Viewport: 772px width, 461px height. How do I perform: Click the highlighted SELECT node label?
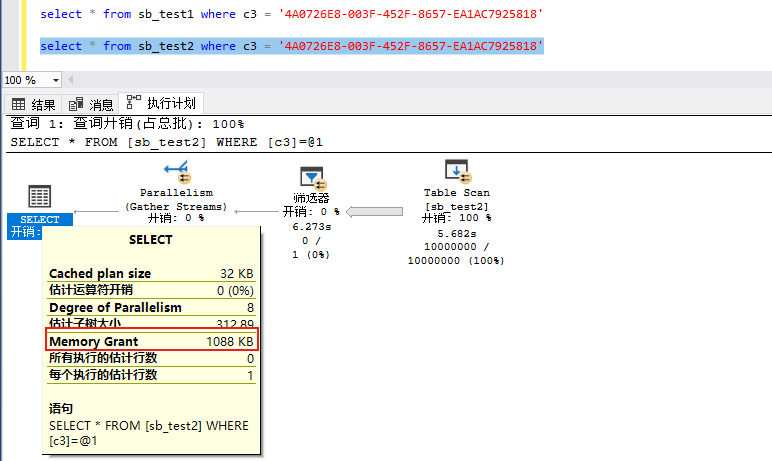(x=39, y=220)
